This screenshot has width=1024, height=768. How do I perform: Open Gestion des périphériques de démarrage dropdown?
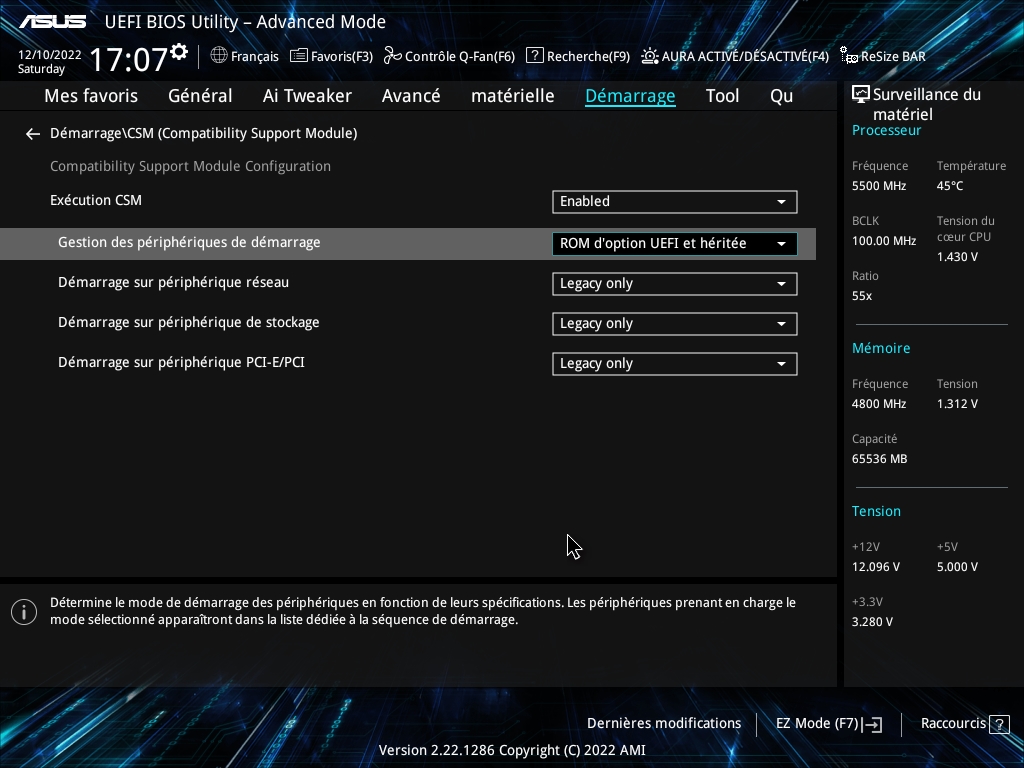tap(675, 244)
